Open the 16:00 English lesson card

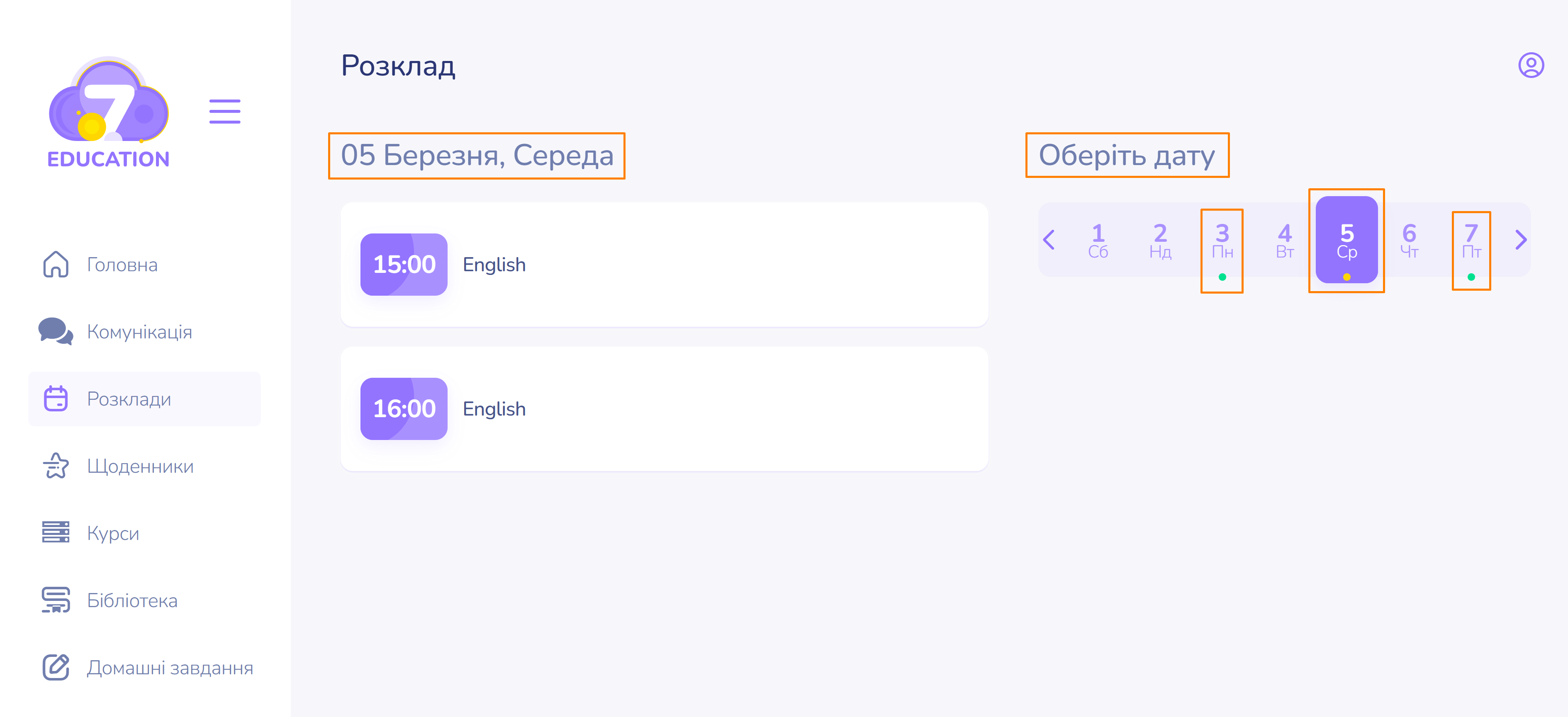pyautogui.click(x=664, y=409)
